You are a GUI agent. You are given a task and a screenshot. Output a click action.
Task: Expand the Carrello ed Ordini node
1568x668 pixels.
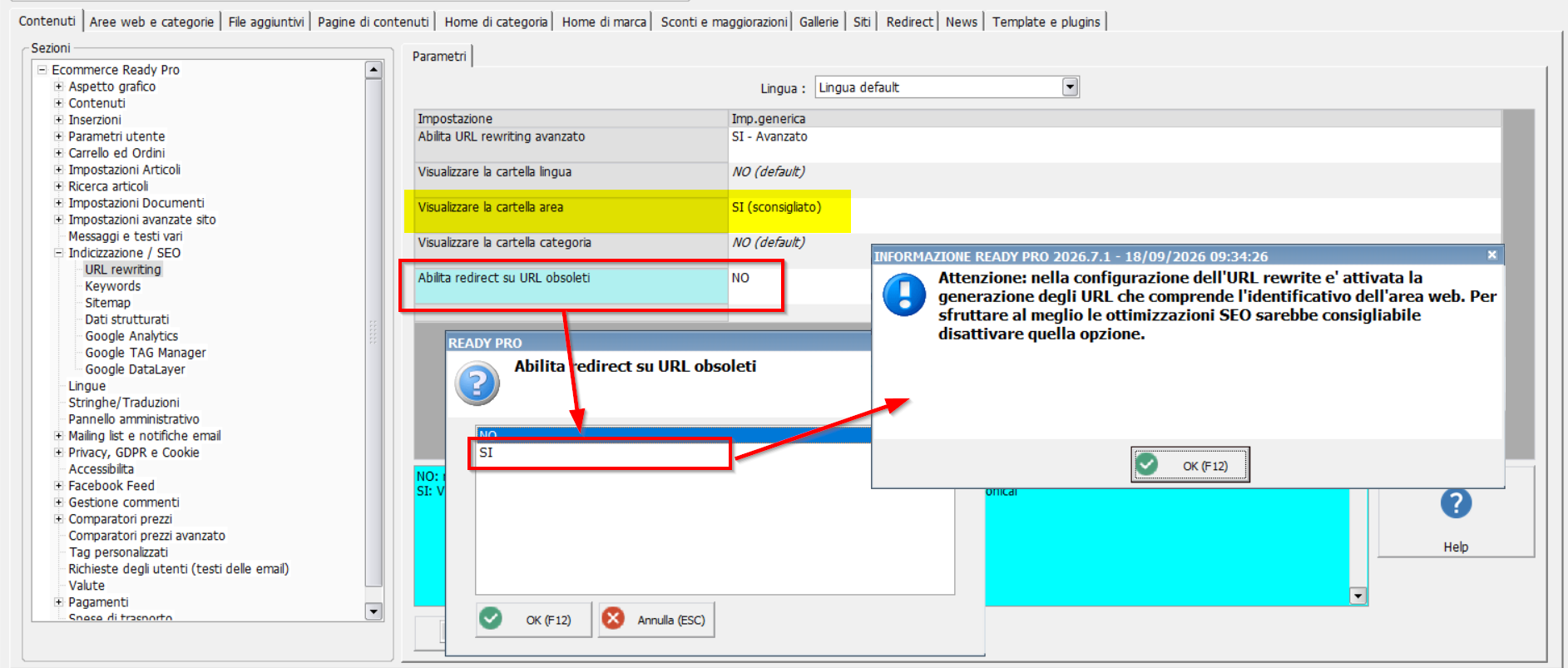(x=59, y=153)
